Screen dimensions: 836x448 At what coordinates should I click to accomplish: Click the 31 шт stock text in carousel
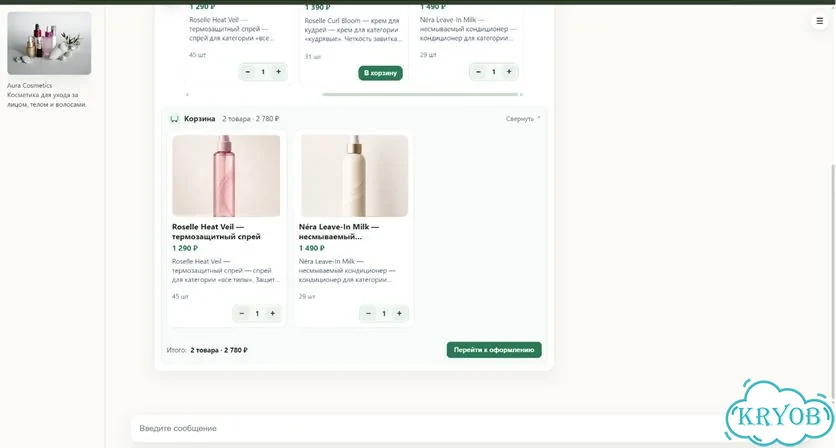click(x=313, y=57)
